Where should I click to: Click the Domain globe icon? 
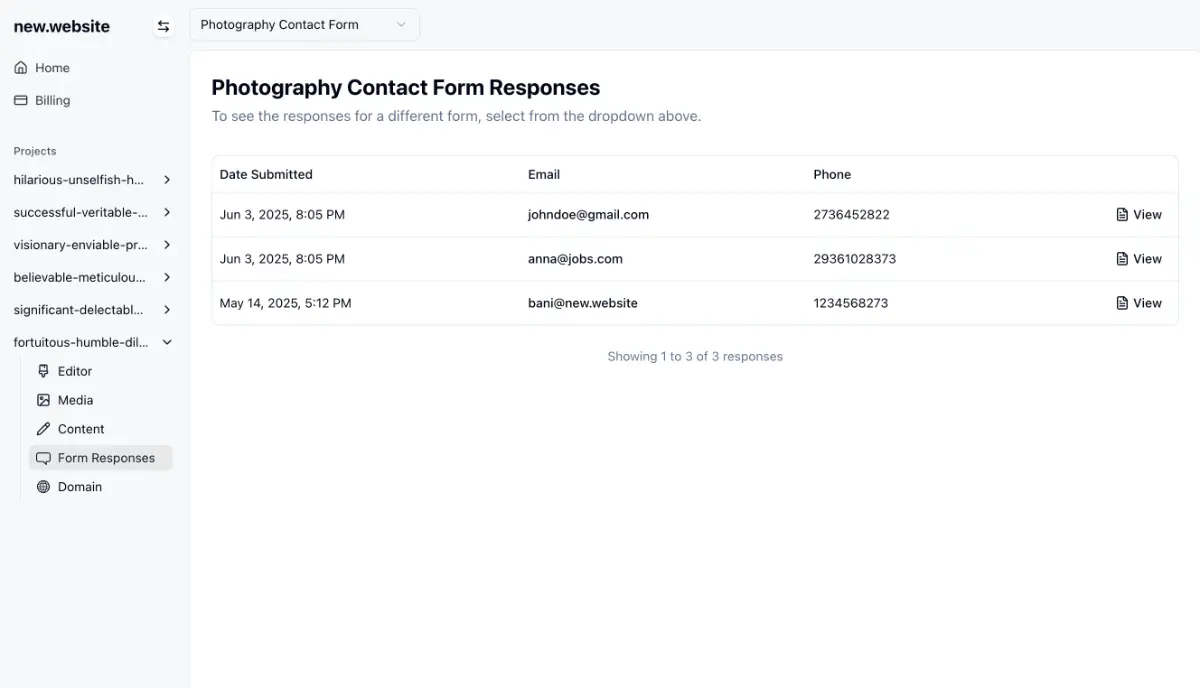43,487
